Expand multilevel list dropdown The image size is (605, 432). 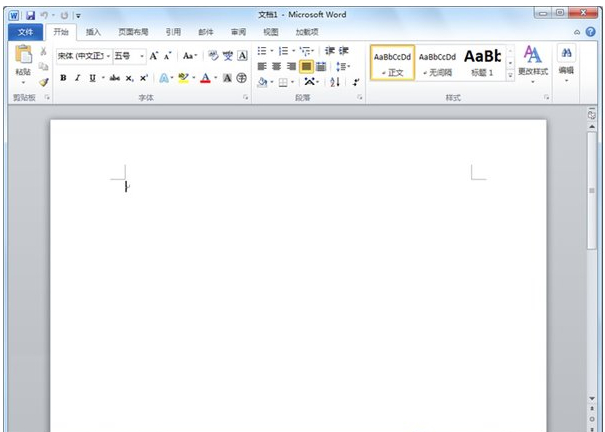click(313, 51)
